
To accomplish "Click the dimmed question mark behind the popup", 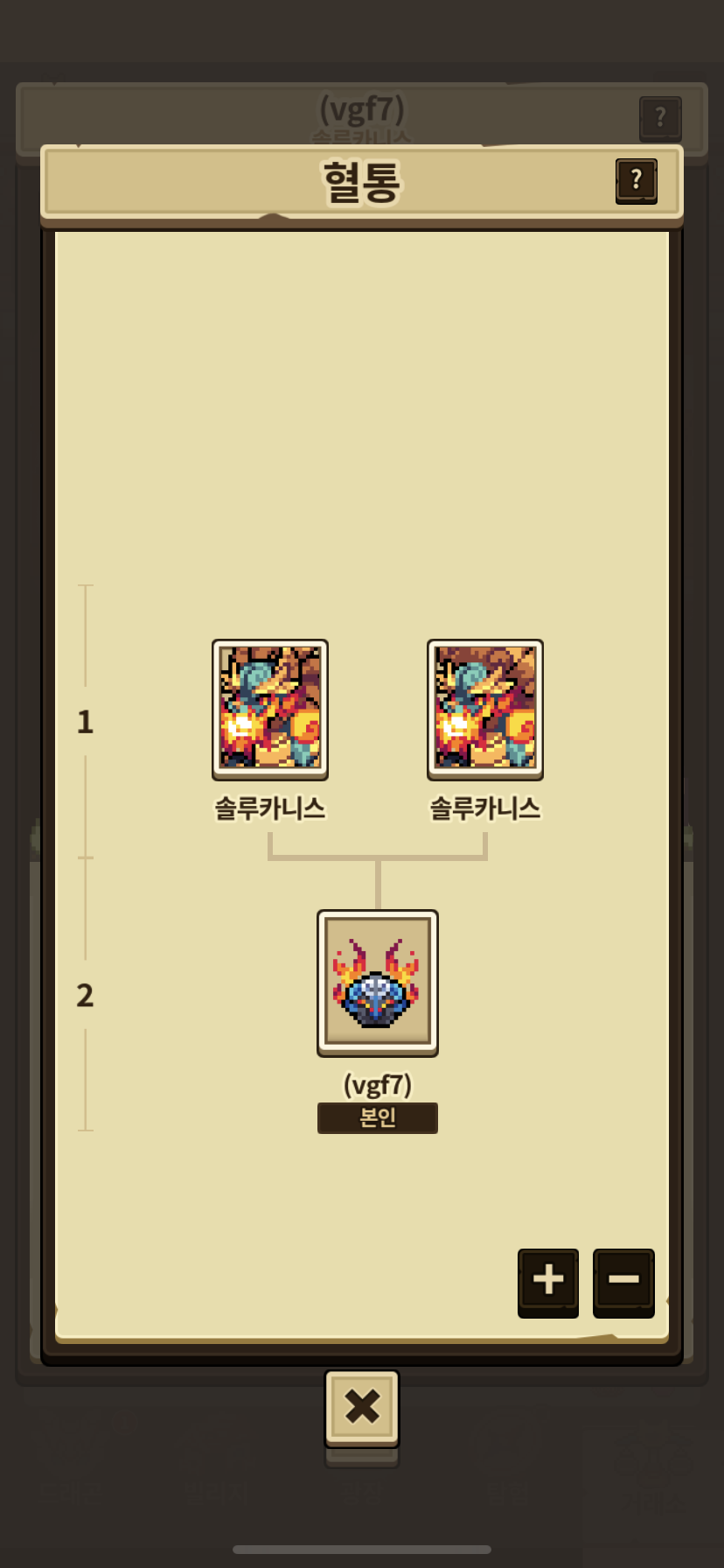I will 660,118.
